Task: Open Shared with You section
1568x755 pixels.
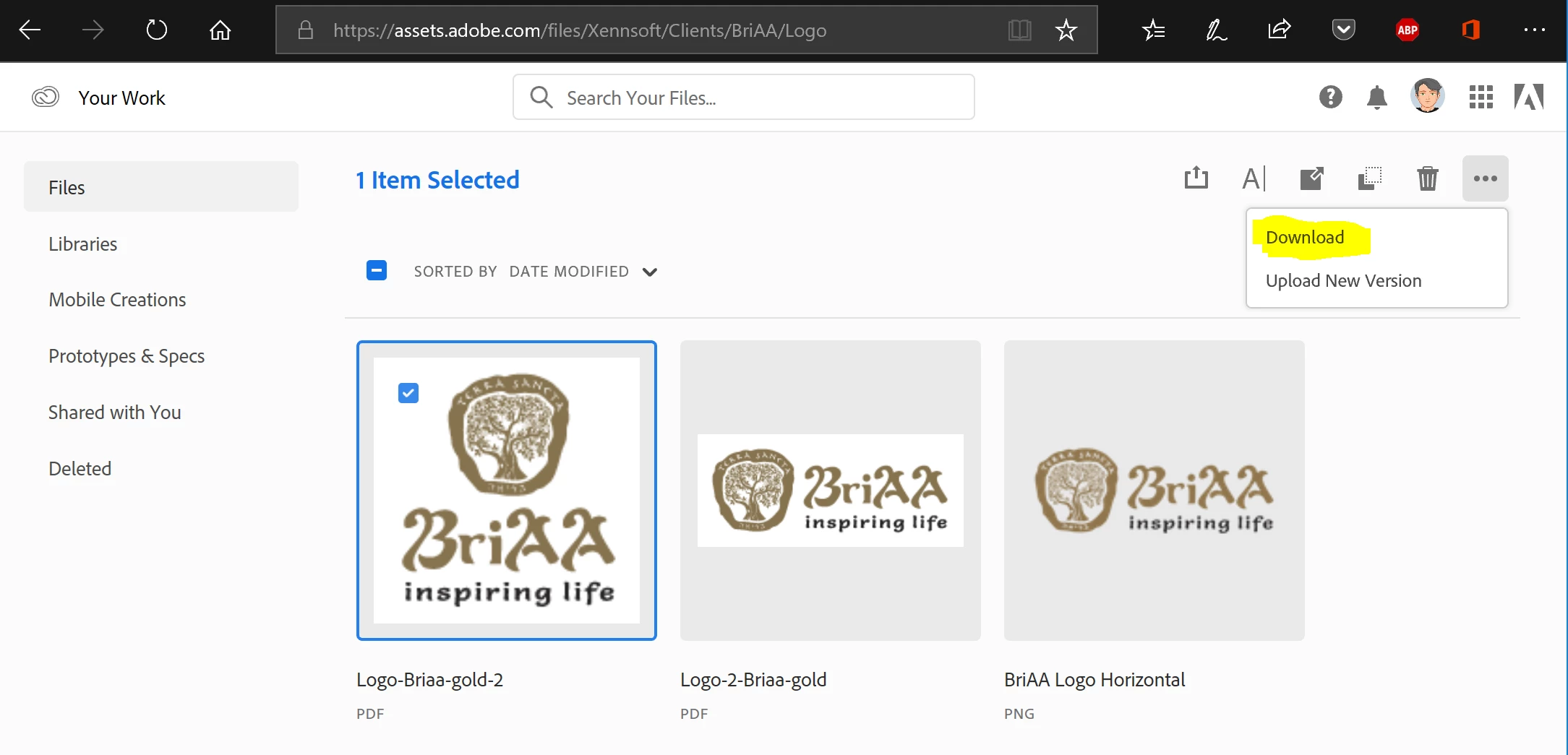Action: click(114, 412)
